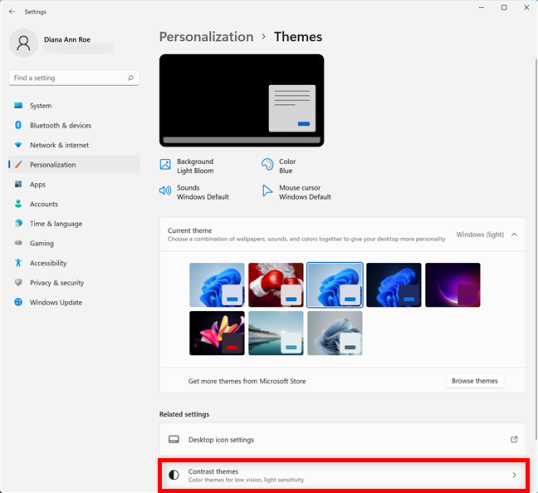The height and width of the screenshot is (493, 538).
Task: Click the Personalization brush icon in the sidebar
Action: 18,164
